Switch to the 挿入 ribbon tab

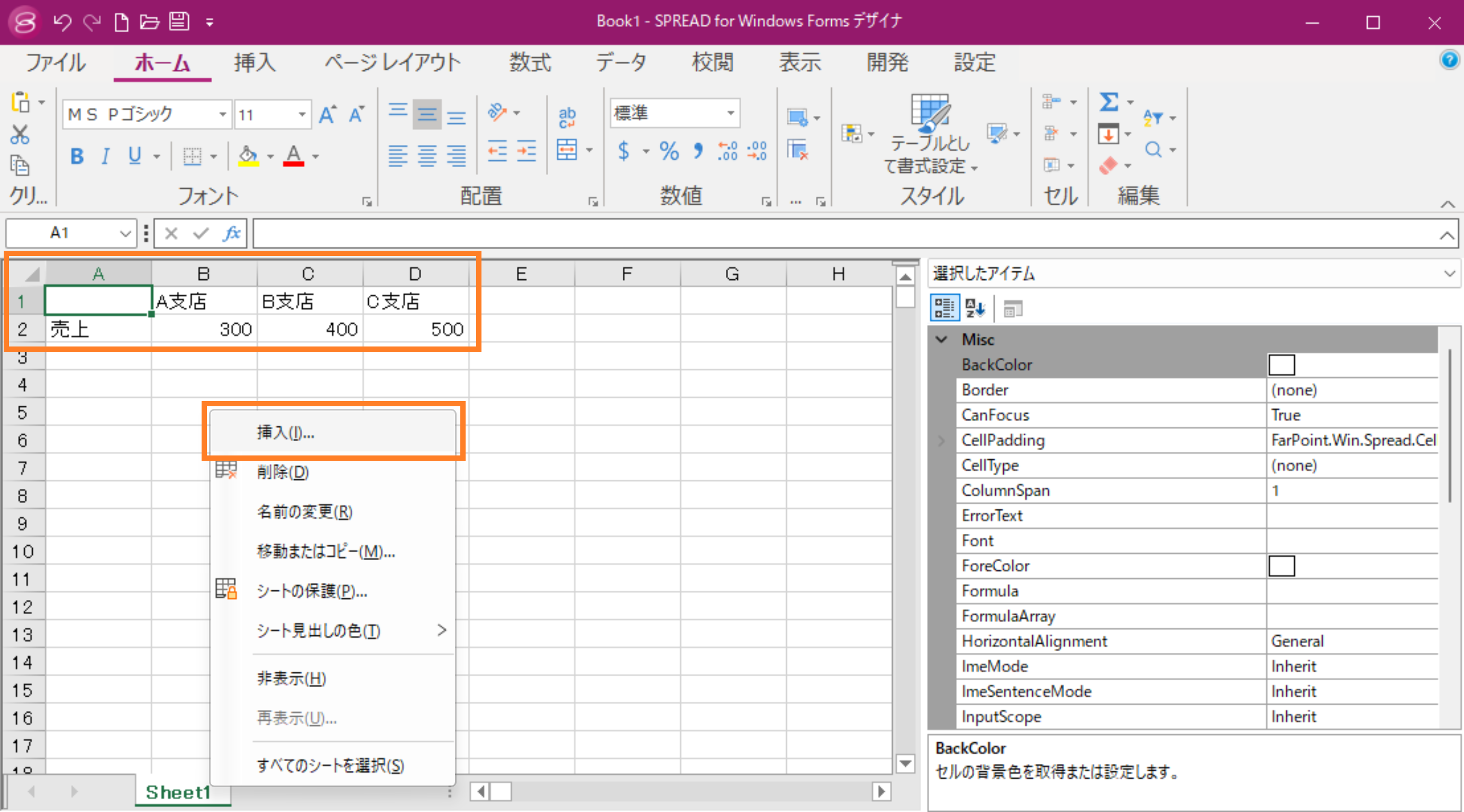click(x=254, y=62)
